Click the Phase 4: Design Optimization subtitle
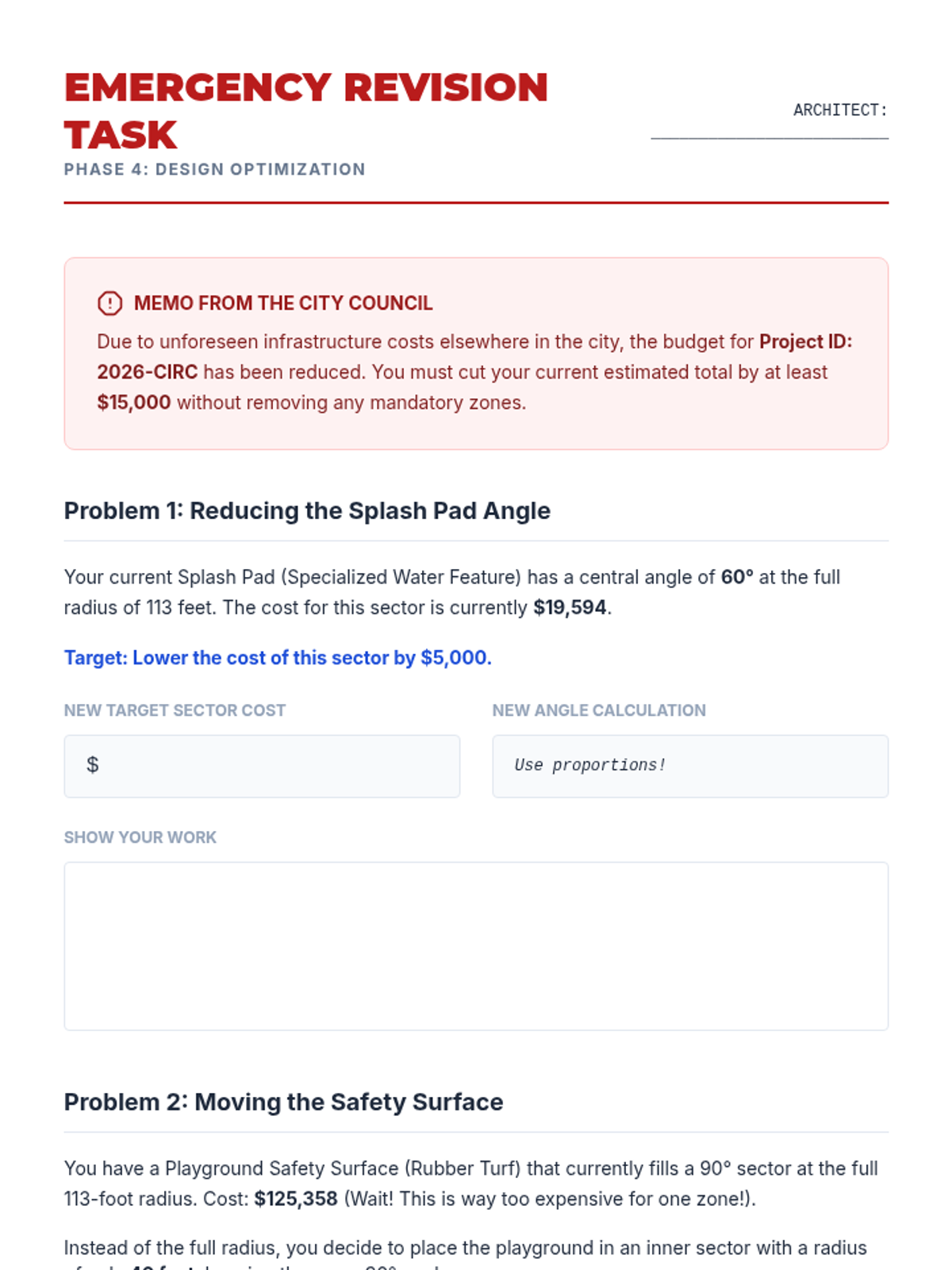Viewport: 952px width, 1270px height. point(214,169)
